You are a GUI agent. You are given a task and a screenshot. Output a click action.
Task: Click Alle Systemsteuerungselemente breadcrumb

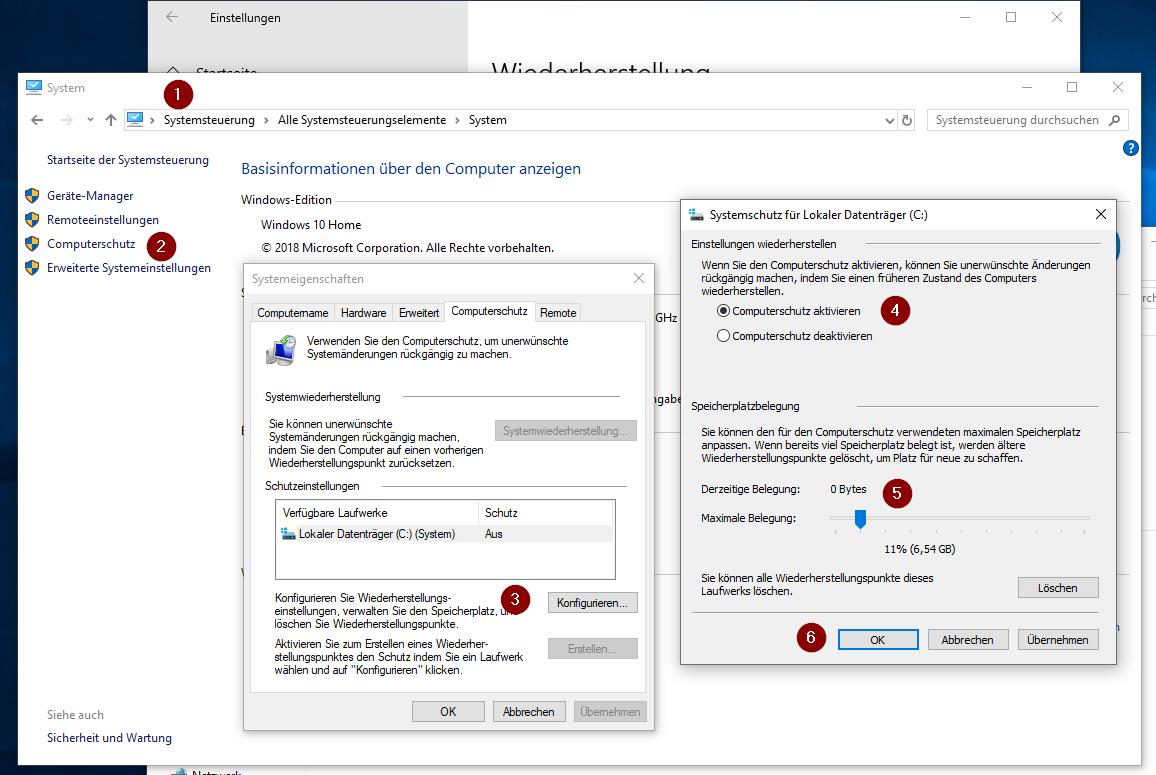point(362,120)
